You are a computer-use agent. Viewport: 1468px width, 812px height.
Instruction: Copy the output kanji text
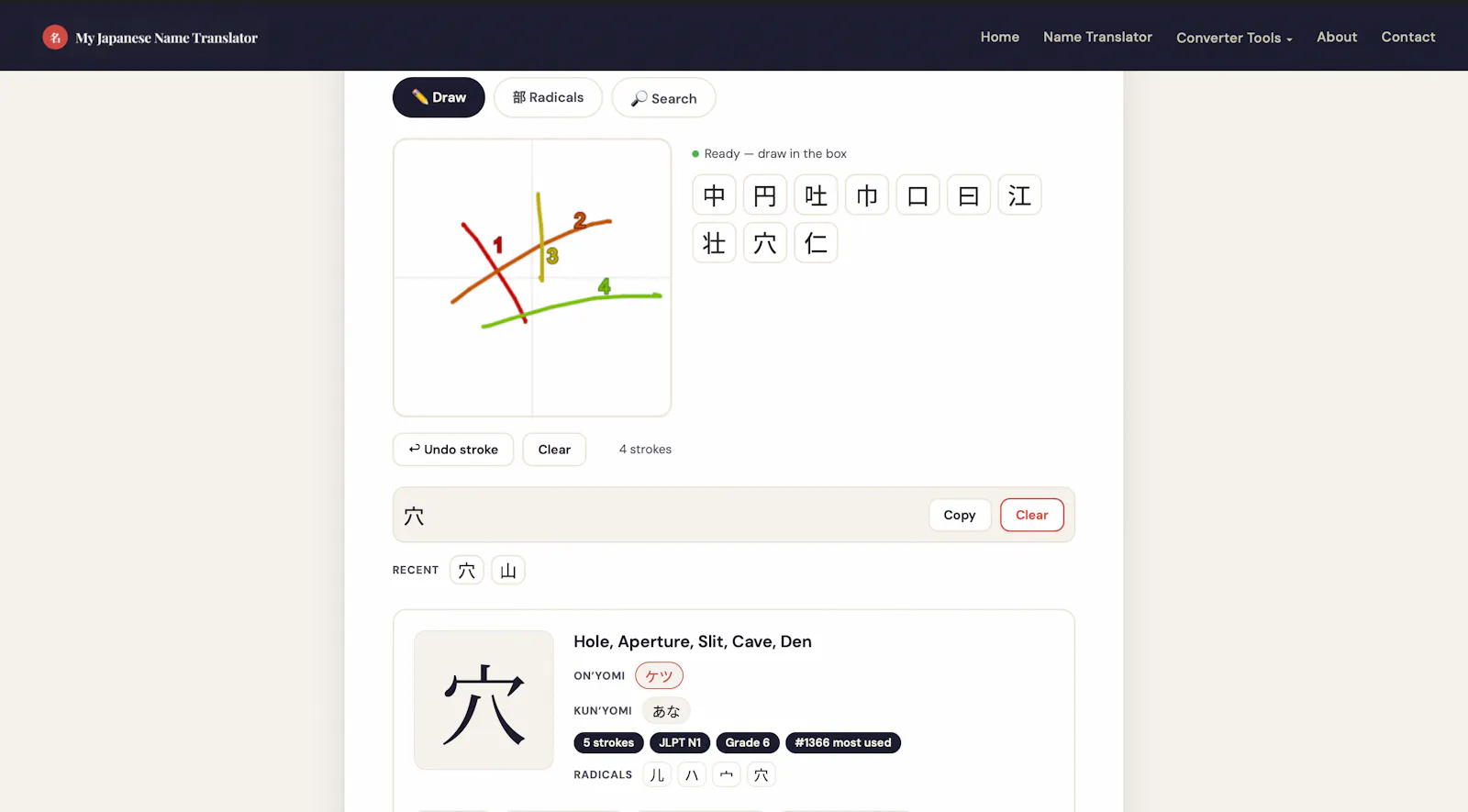[960, 515]
